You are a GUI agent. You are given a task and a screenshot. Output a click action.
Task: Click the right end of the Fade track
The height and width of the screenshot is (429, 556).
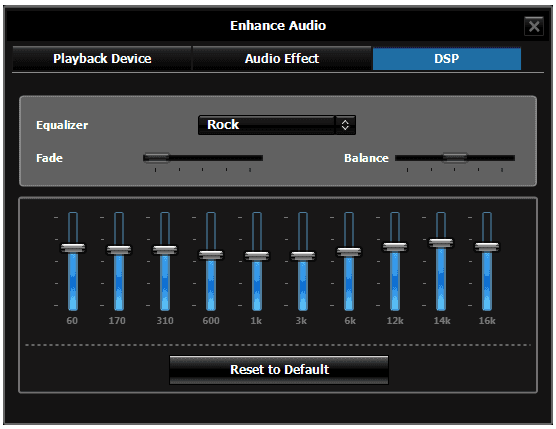(x=261, y=158)
